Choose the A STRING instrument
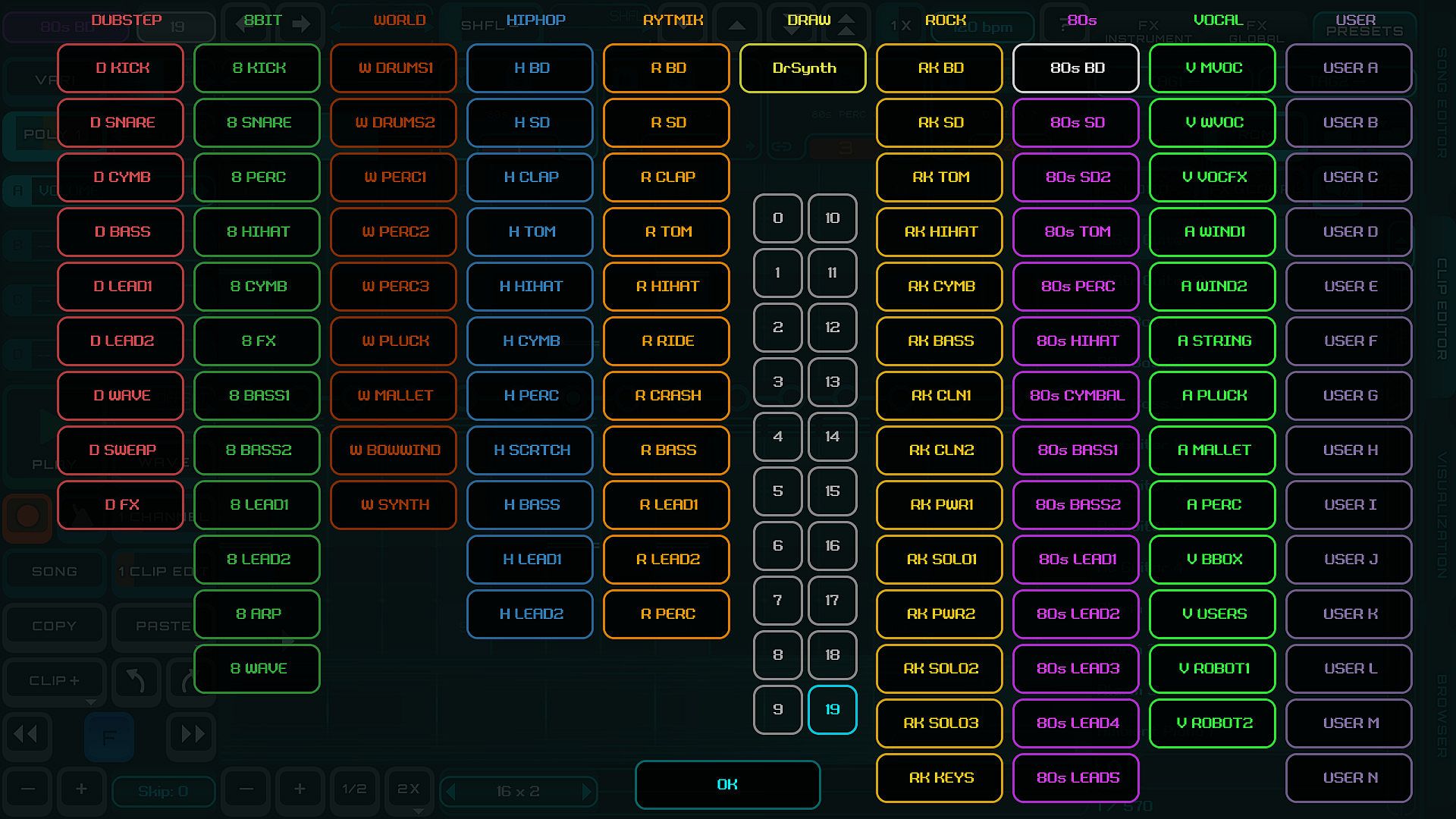Viewport: 1456px width, 819px height. coord(1213,341)
